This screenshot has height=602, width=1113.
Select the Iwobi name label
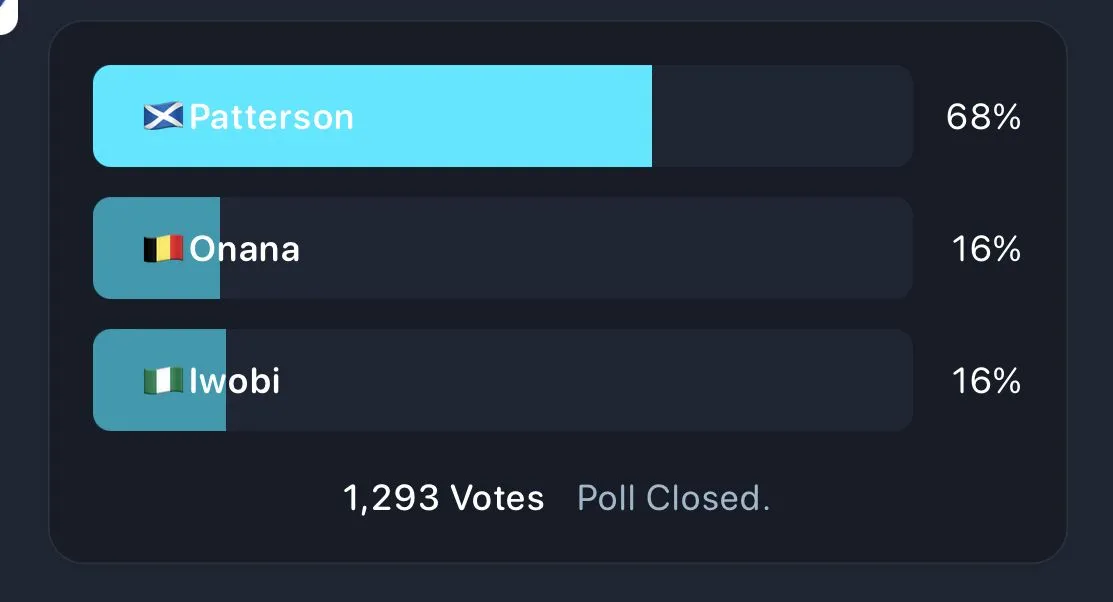click(235, 381)
